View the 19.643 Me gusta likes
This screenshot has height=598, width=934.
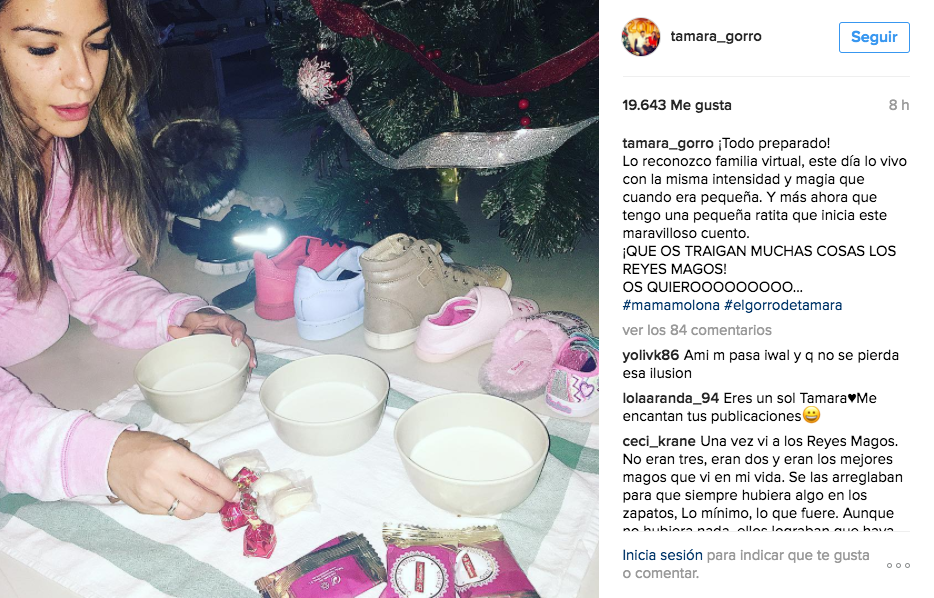pos(677,105)
